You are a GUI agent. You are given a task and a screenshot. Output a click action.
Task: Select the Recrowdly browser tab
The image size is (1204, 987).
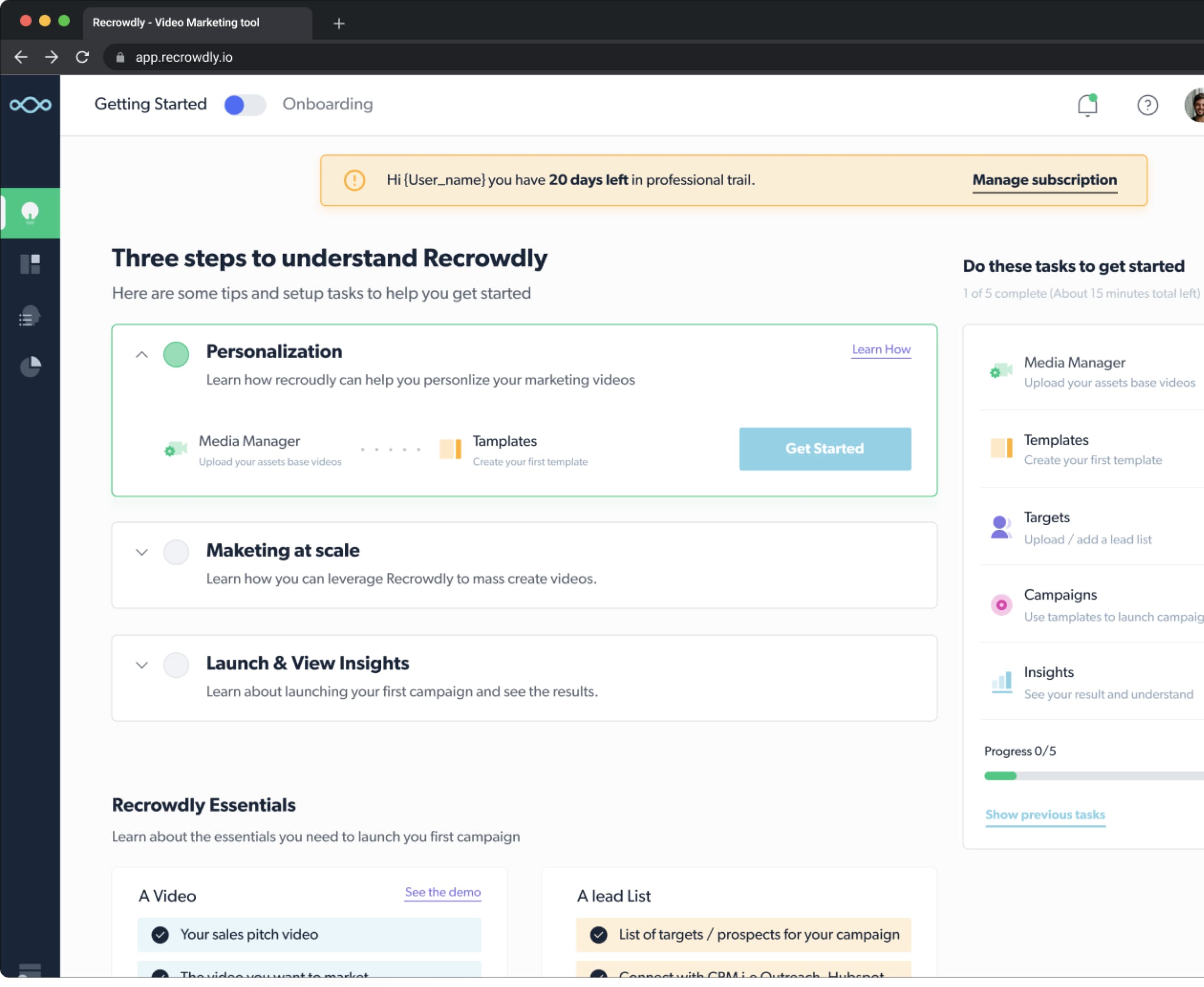tap(197, 23)
